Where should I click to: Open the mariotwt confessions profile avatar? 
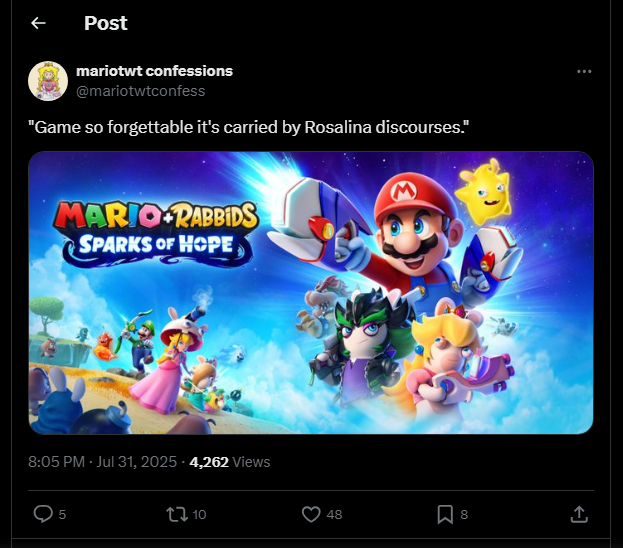(x=47, y=81)
